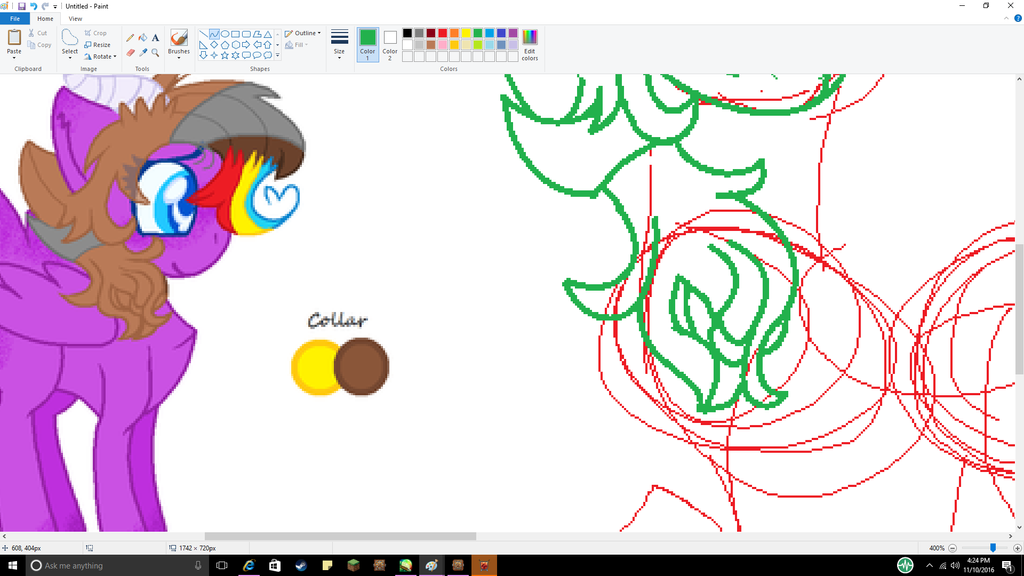Click the zoom out minus button
The height and width of the screenshot is (576, 1024).
[953, 548]
